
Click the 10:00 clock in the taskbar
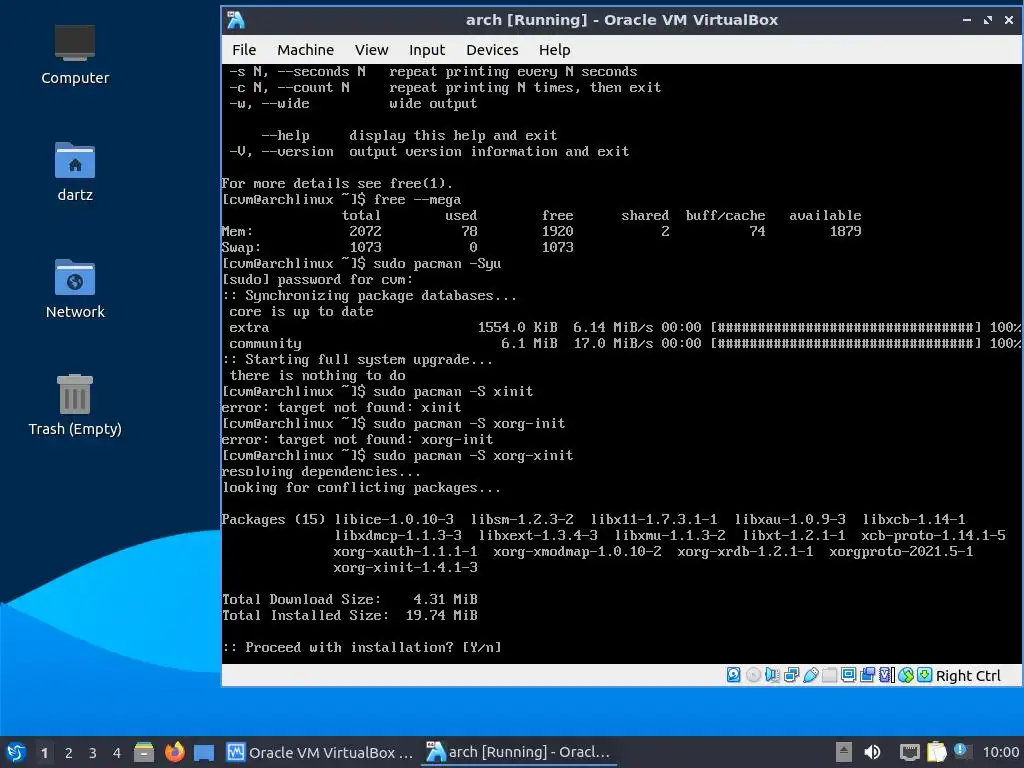[x=1000, y=752]
